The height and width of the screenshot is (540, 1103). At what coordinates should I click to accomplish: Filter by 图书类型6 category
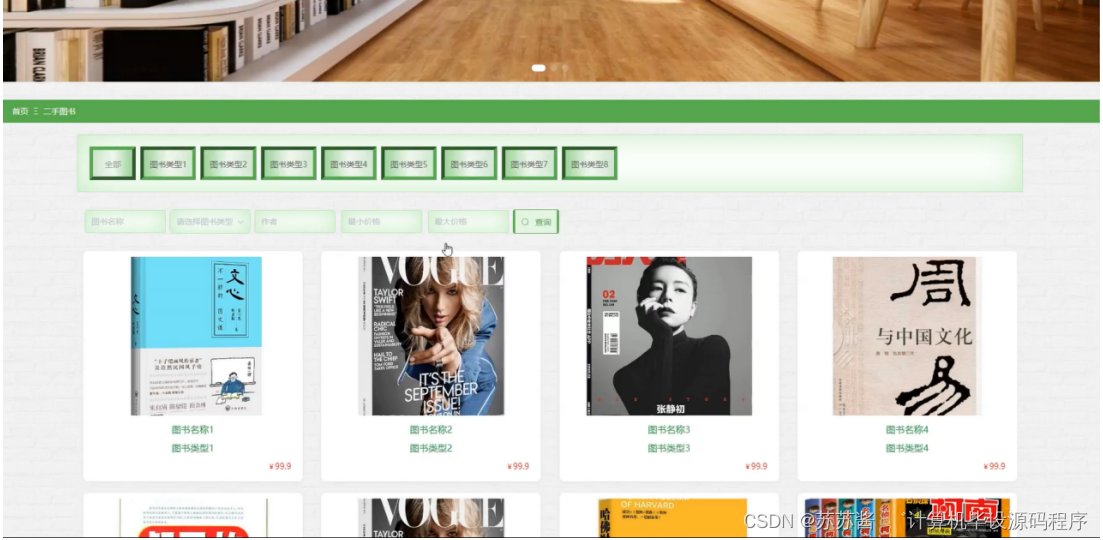tap(469, 163)
